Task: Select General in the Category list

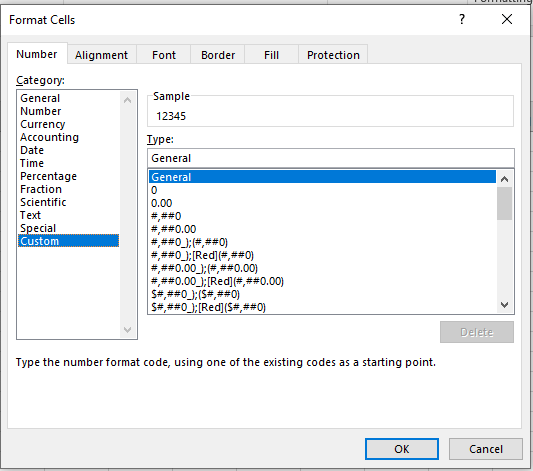Action: coord(68,98)
